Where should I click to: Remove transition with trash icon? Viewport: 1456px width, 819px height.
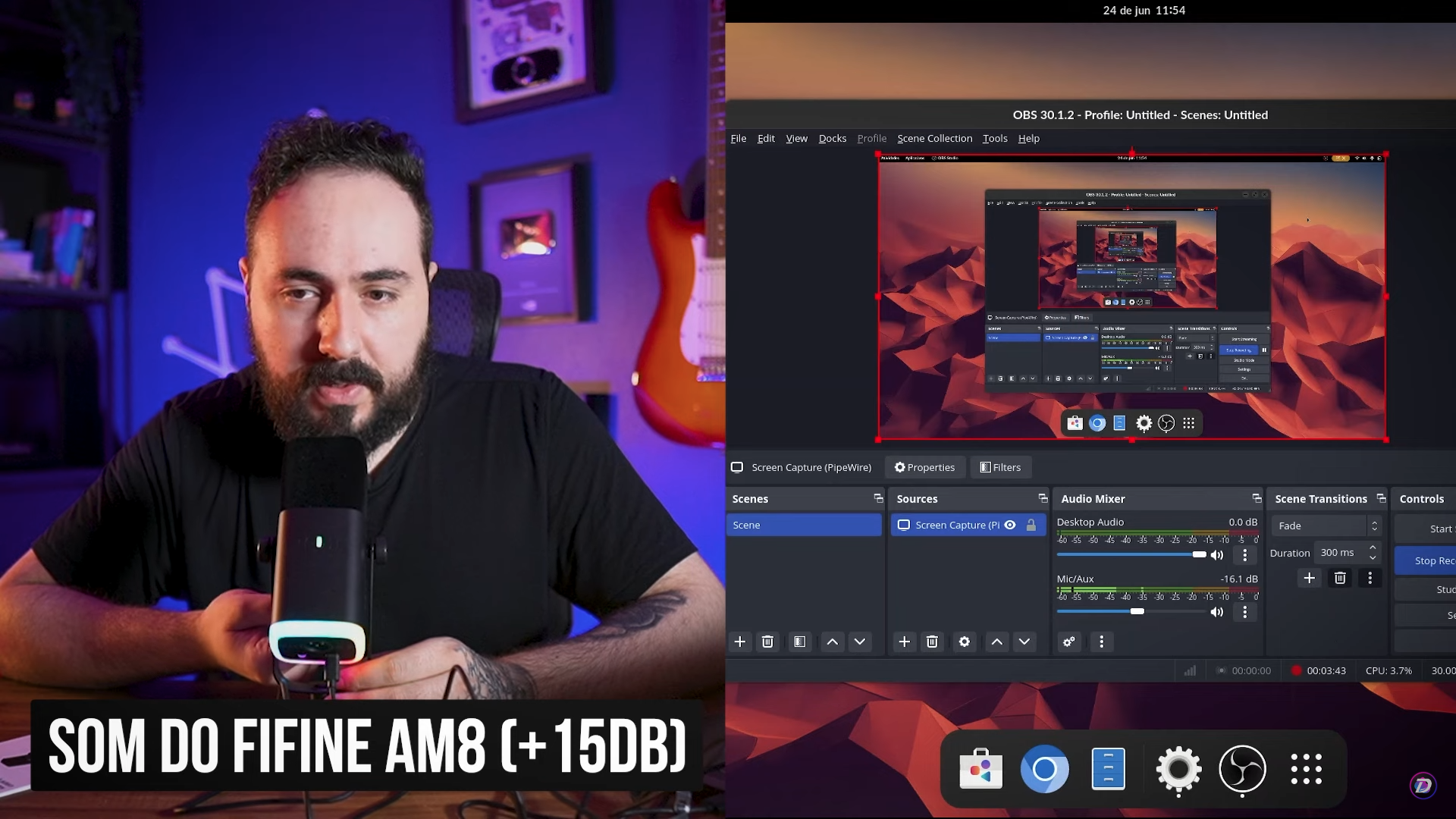pos(1340,578)
